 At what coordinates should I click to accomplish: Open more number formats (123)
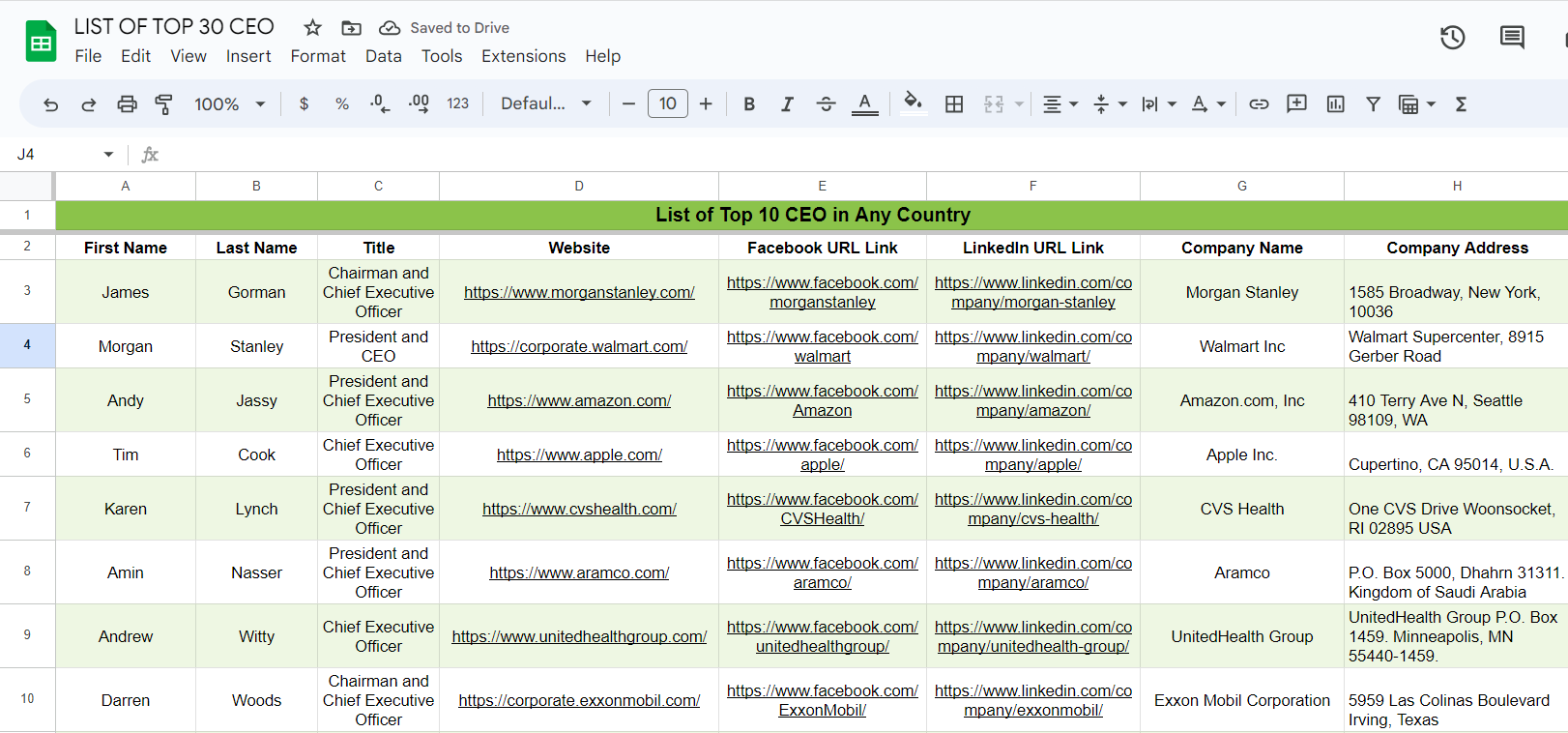[458, 103]
